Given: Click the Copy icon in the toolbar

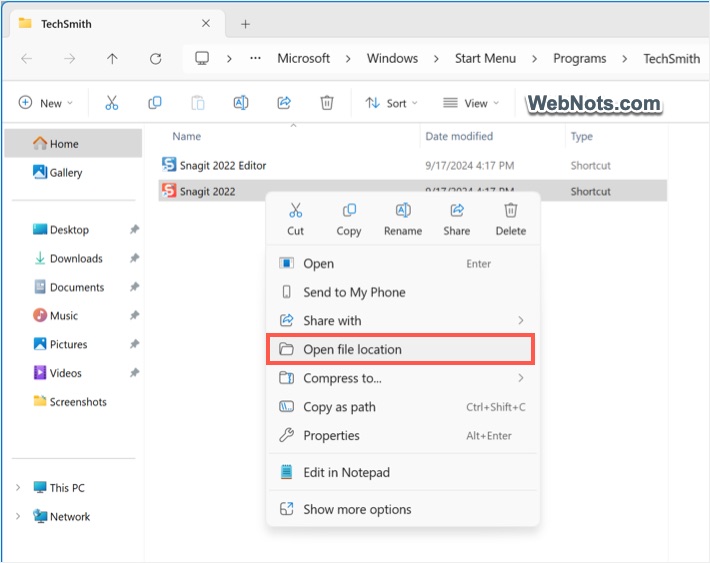Looking at the screenshot, I should [155, 103].
